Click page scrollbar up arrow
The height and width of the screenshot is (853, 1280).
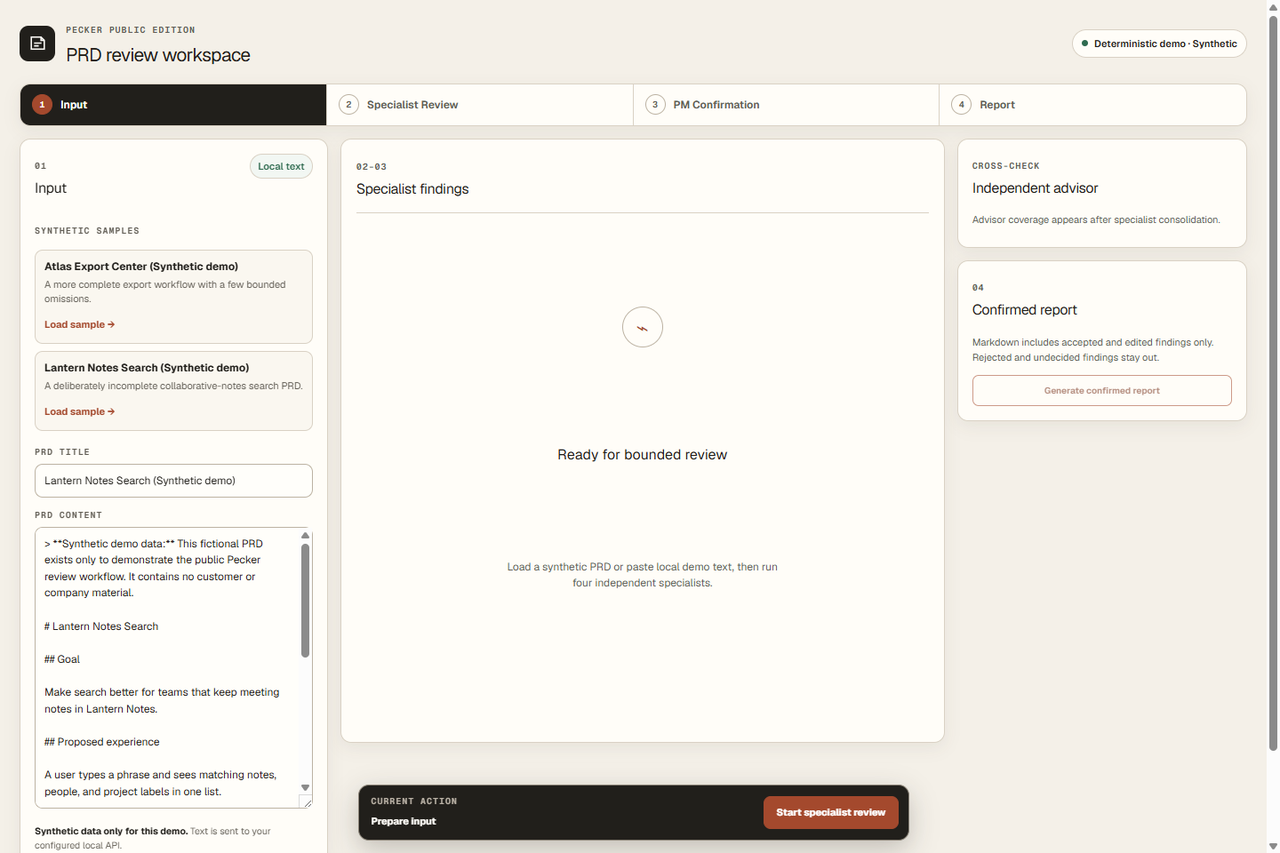[1273, 7]
